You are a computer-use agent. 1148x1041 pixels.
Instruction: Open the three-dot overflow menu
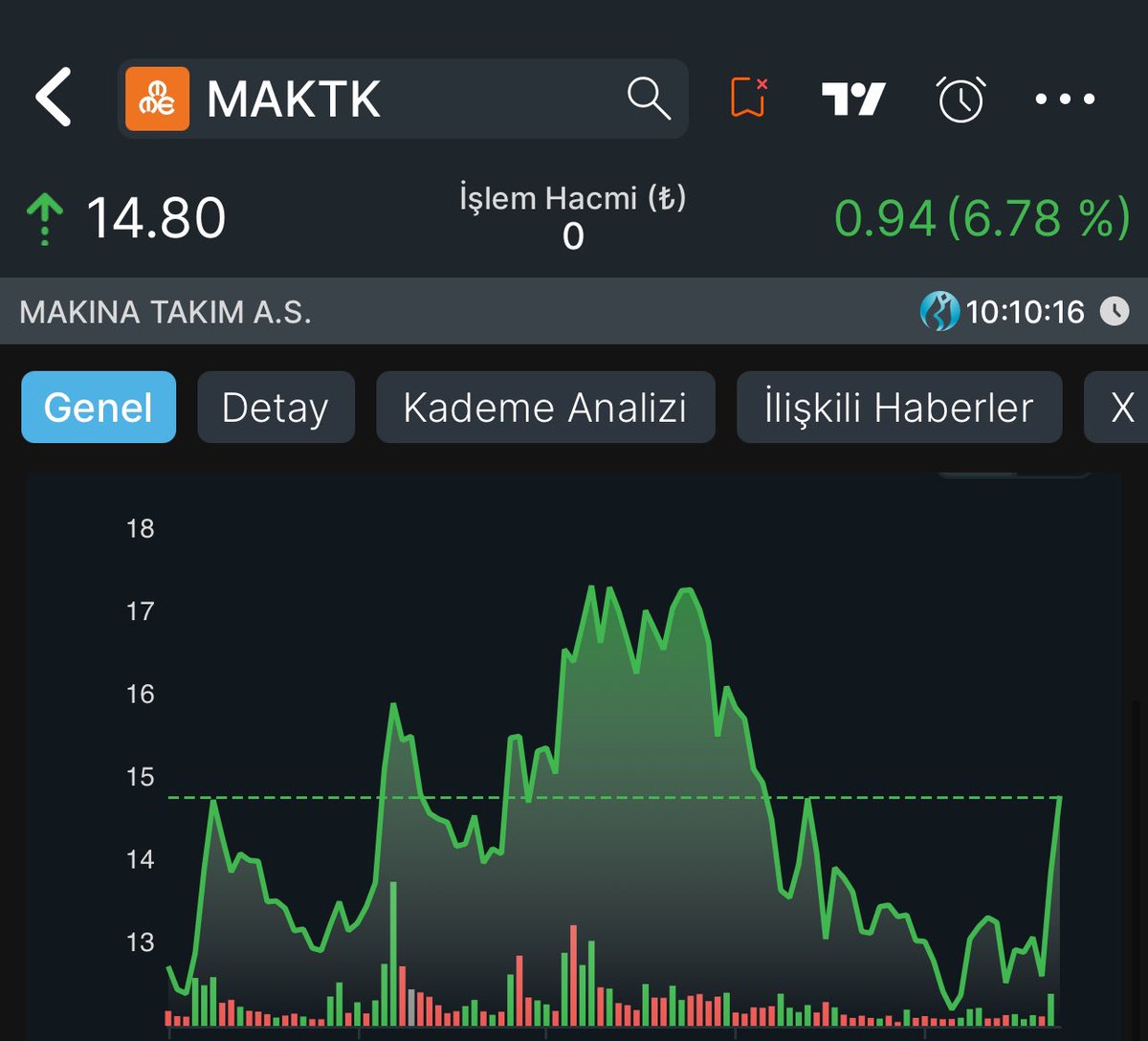coord(1064,98)
